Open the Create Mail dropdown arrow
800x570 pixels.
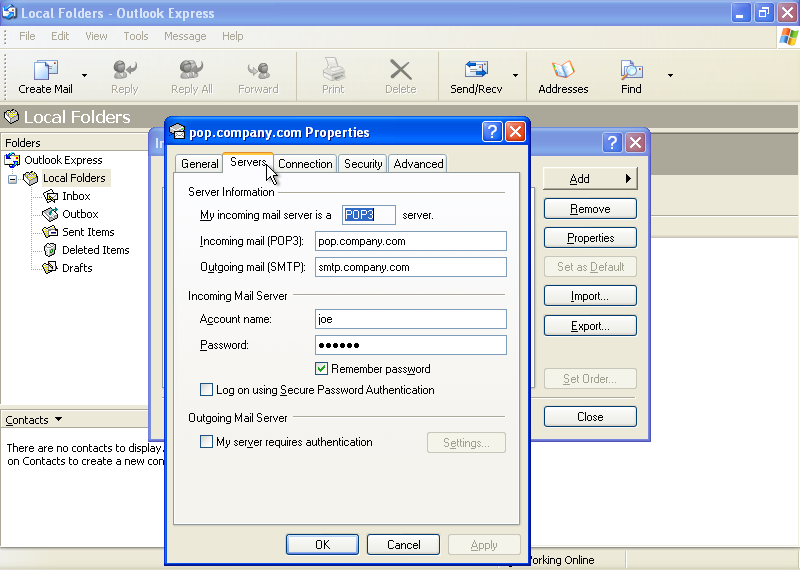coord(84,76)
